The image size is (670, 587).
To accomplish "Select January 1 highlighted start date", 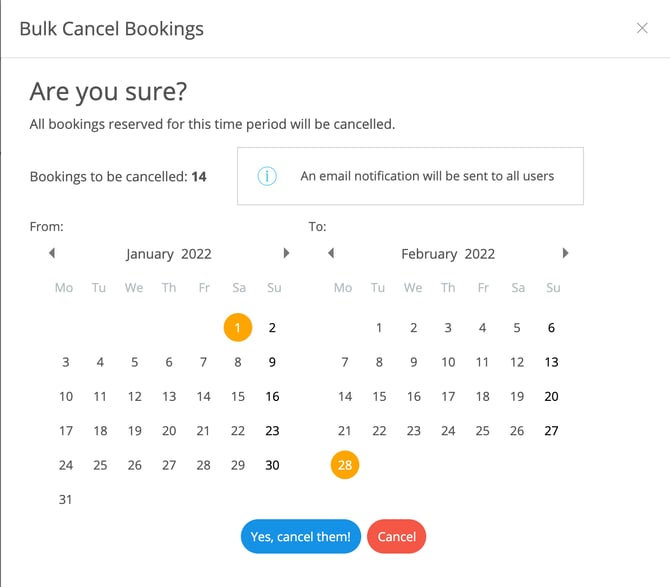I will pyautogui.click(x=238, y=327).
